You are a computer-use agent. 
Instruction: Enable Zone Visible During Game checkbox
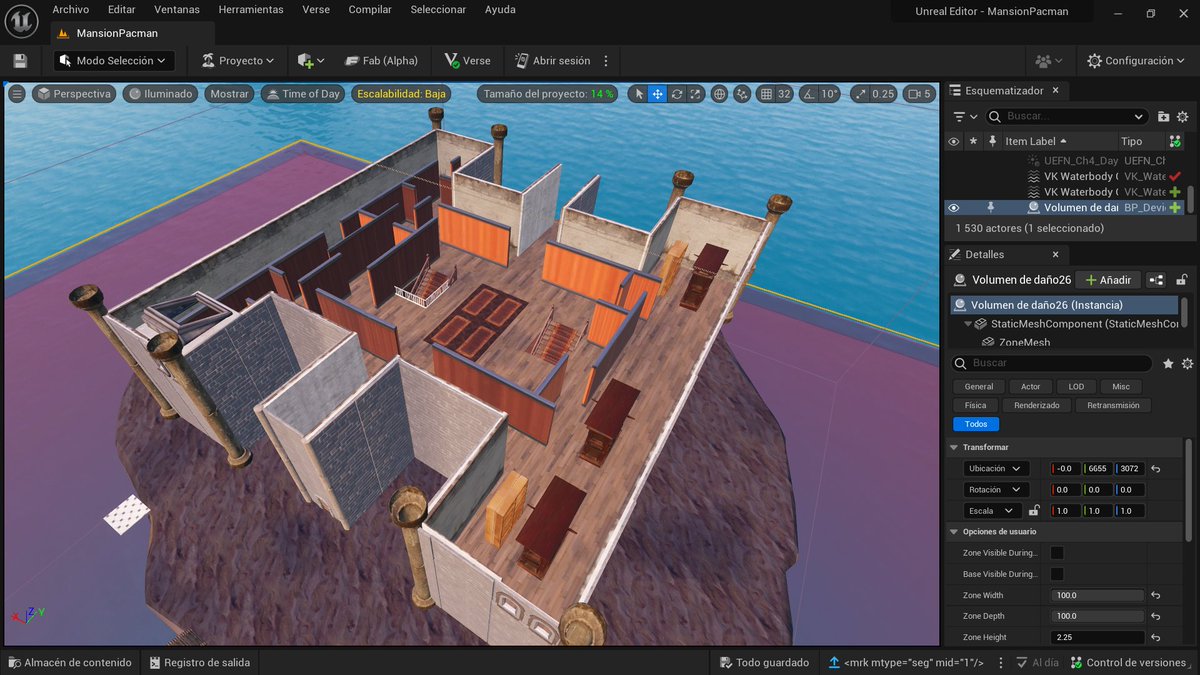1057,553
